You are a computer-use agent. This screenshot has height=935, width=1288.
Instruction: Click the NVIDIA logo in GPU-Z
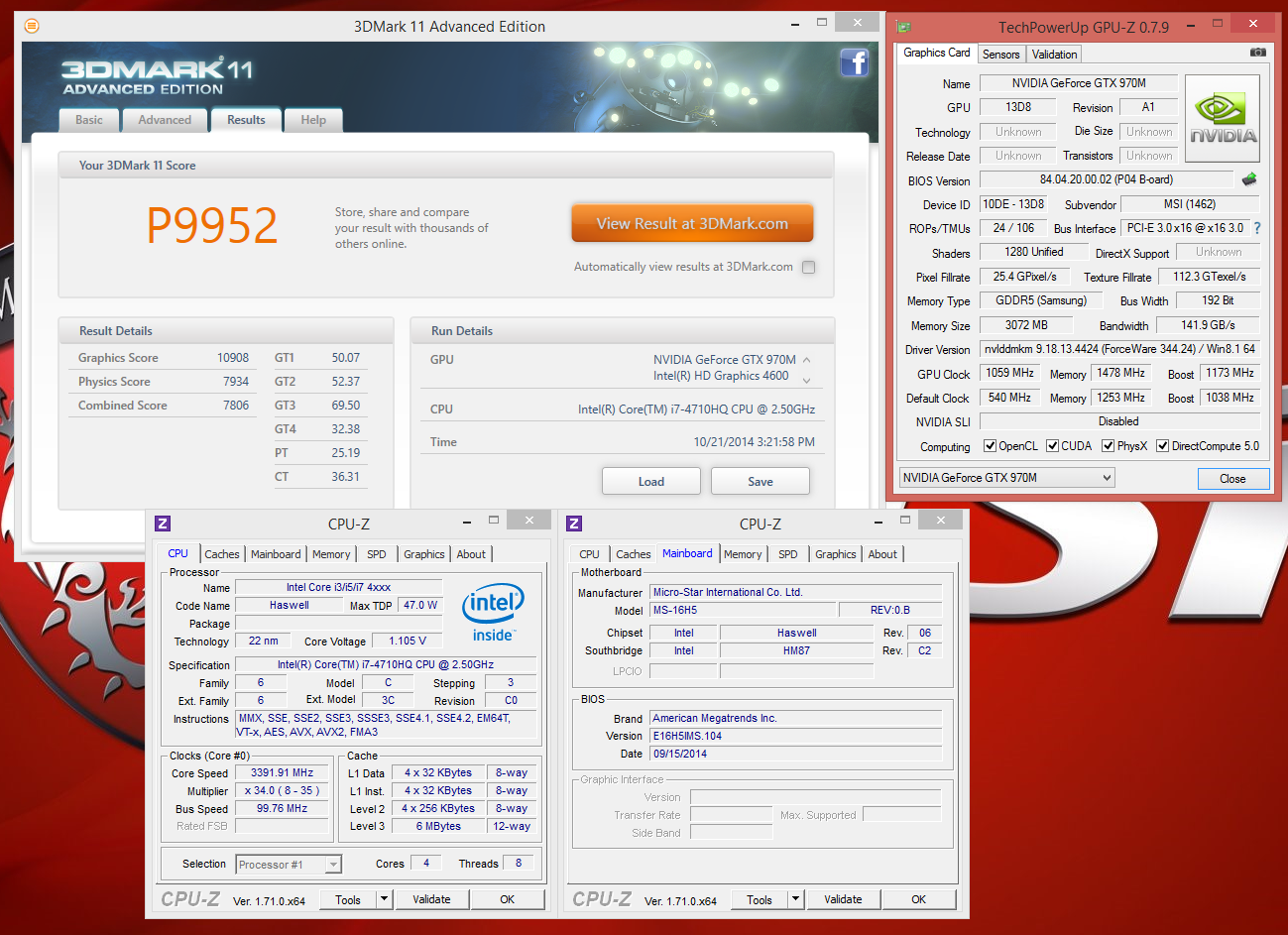(x=1223, y=118)
